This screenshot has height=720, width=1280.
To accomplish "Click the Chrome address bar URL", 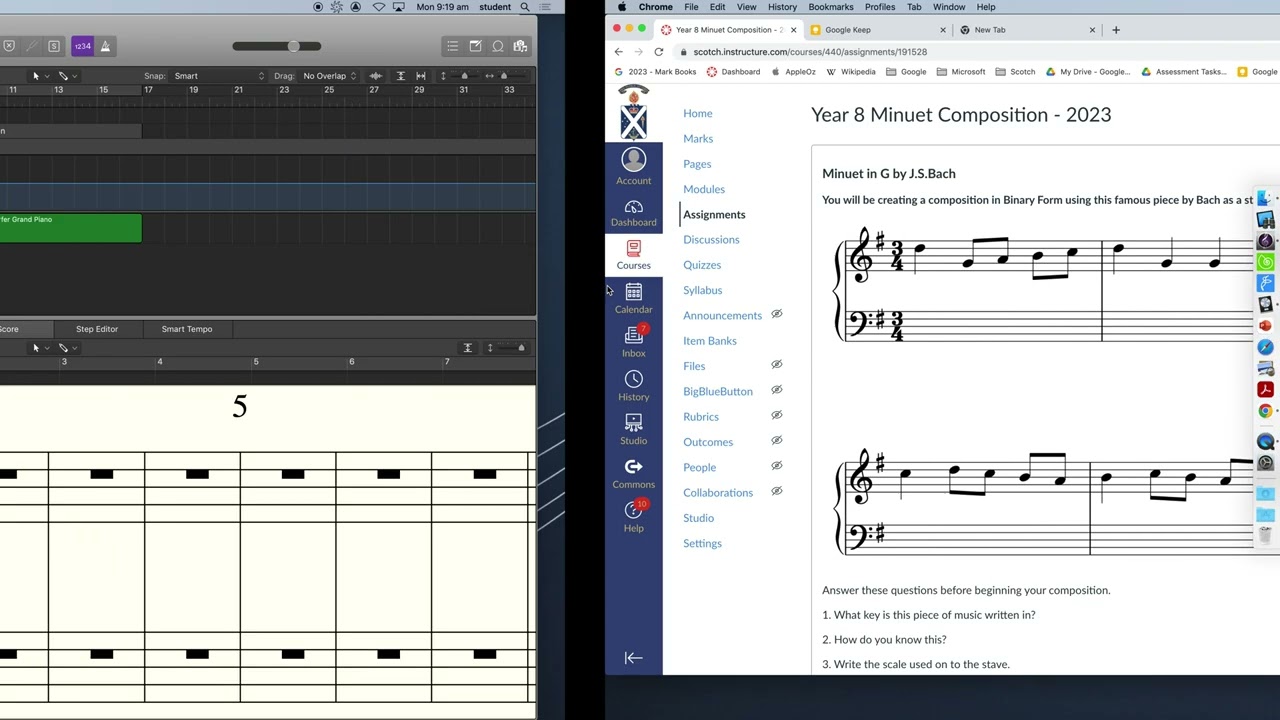I will point(810,52).
